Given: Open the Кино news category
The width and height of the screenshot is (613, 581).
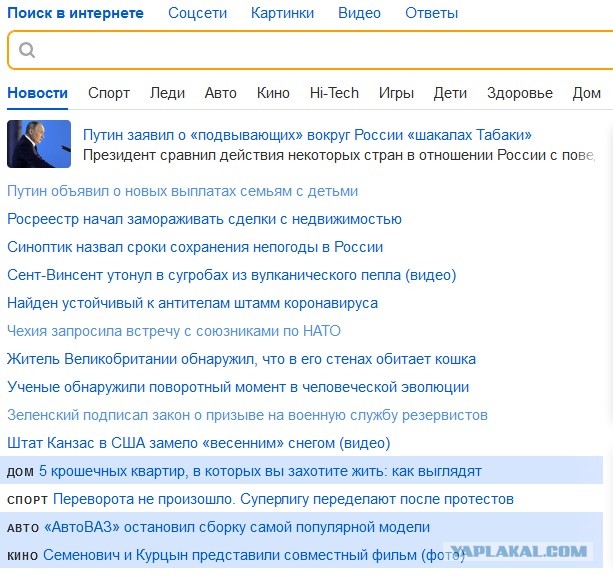Looking at the screenshot, I should pyautogui.click(x=273, y=93).
